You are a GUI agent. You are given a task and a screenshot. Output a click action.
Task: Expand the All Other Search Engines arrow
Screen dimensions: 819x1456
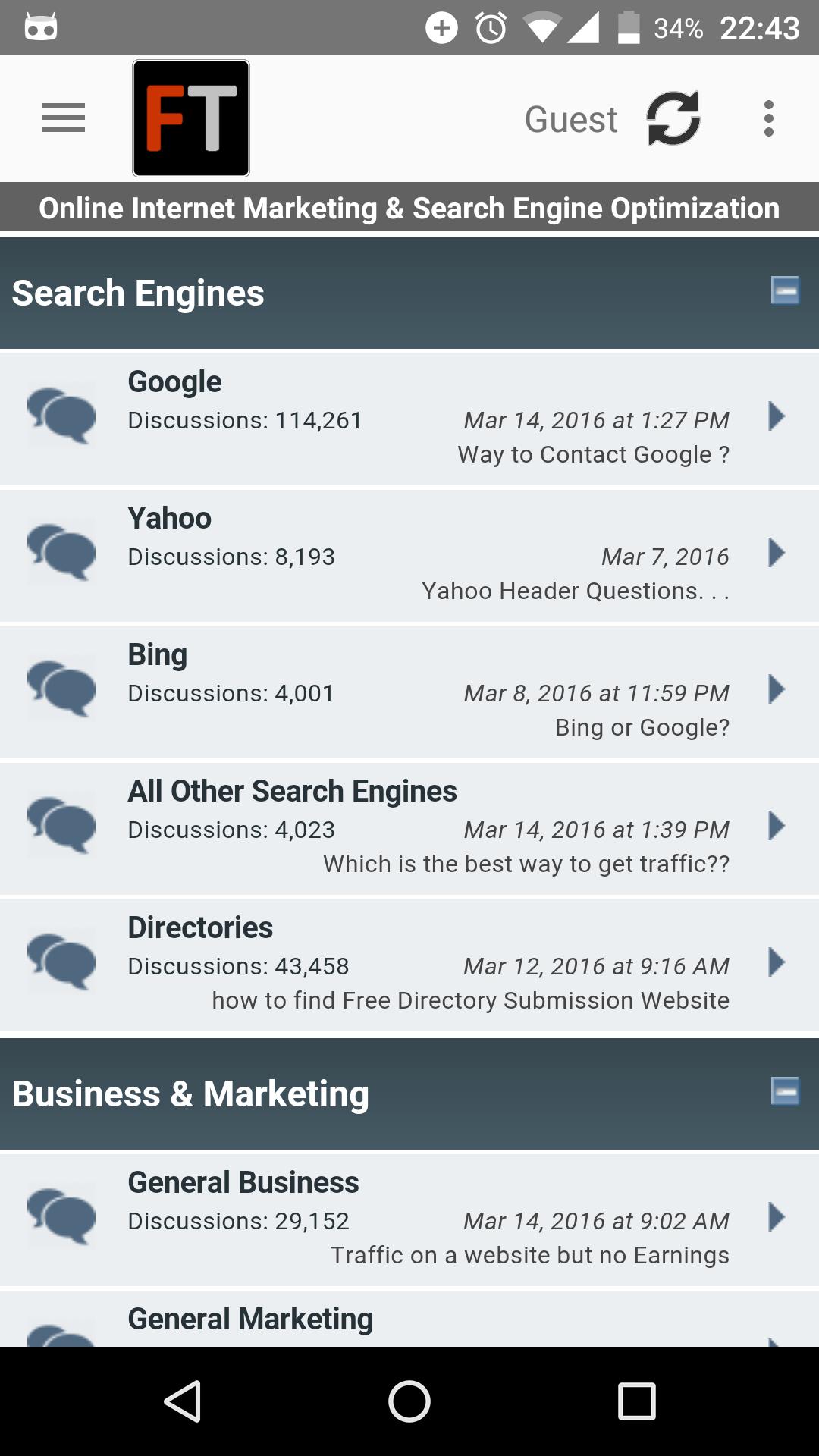tap(776, 826)
